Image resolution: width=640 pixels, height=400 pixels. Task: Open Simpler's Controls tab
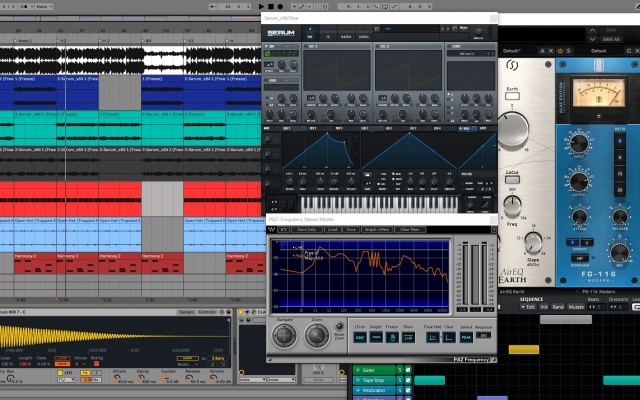click(207, 312)
